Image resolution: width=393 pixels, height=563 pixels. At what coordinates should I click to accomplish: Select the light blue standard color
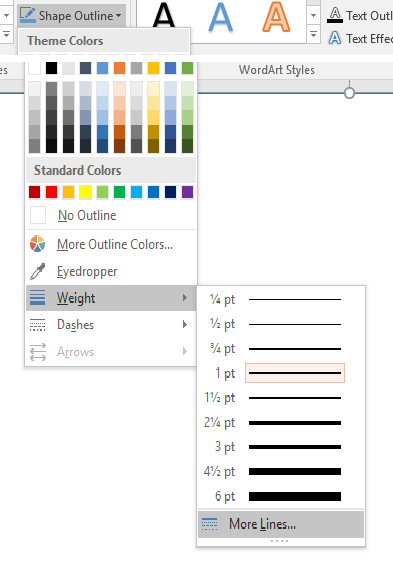tap(136, 192)
